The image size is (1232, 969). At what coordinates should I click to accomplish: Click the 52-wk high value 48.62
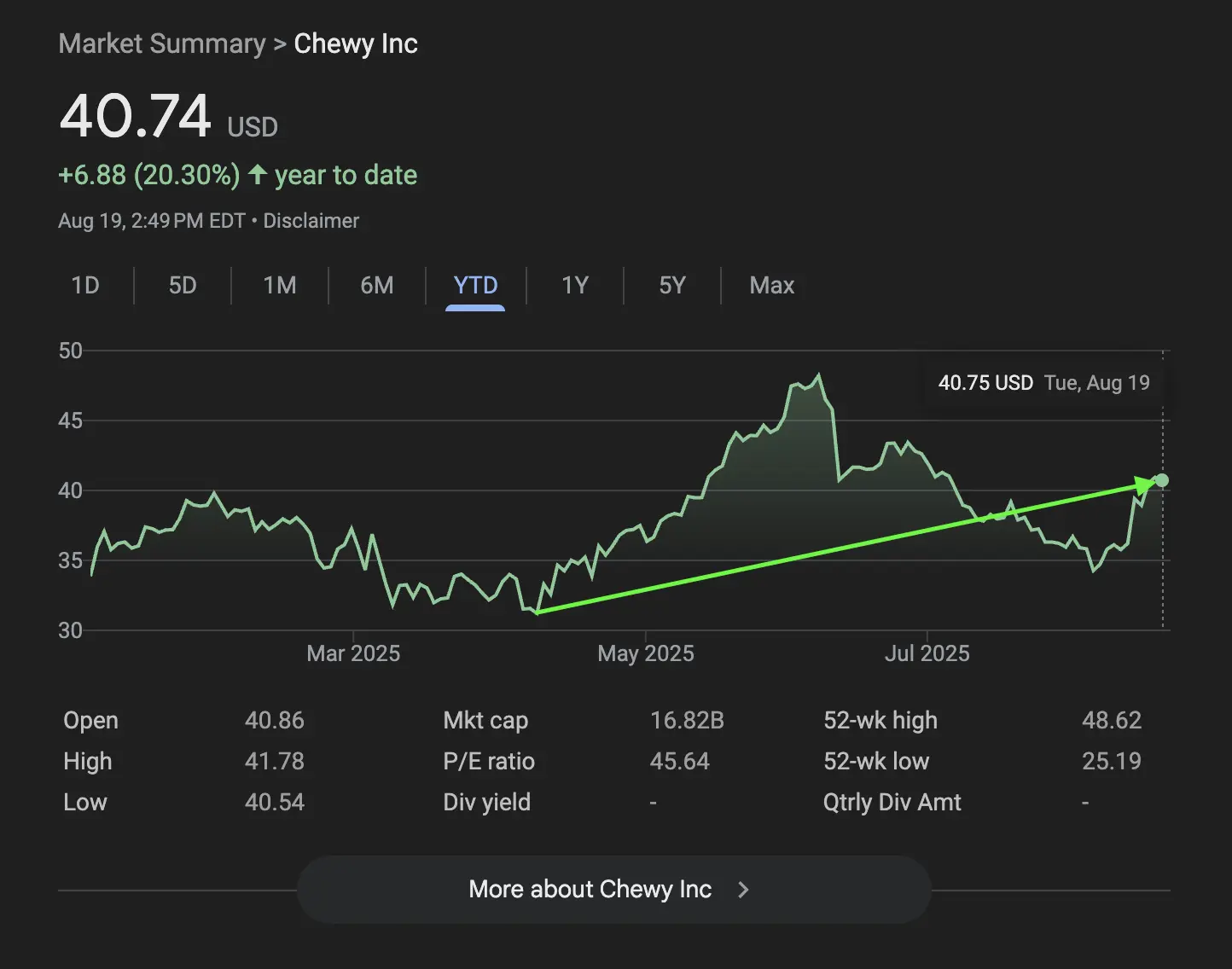pos(1112,720)
